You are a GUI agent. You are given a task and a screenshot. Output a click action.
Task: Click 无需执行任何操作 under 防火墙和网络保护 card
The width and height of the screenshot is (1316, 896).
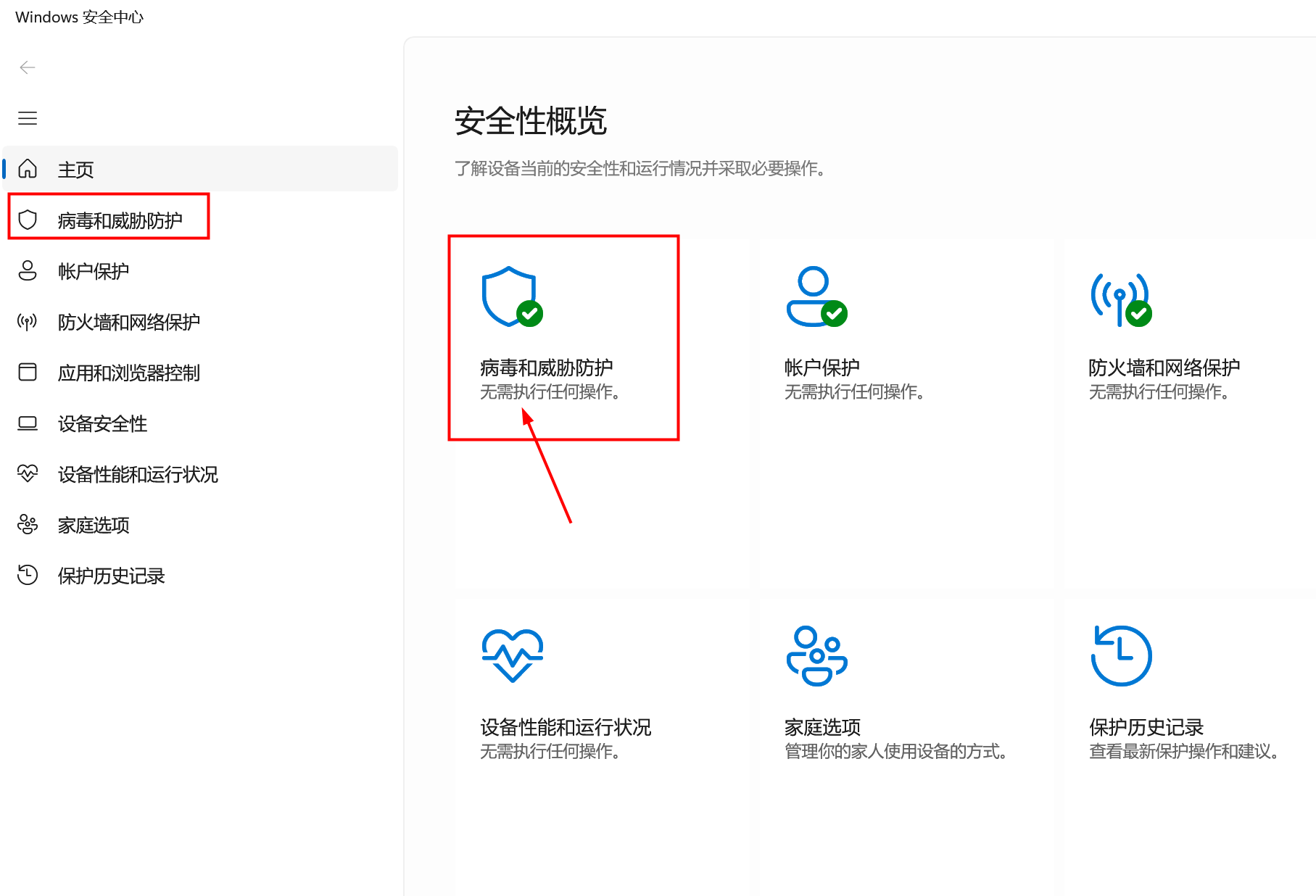(x=1159, y=391)
